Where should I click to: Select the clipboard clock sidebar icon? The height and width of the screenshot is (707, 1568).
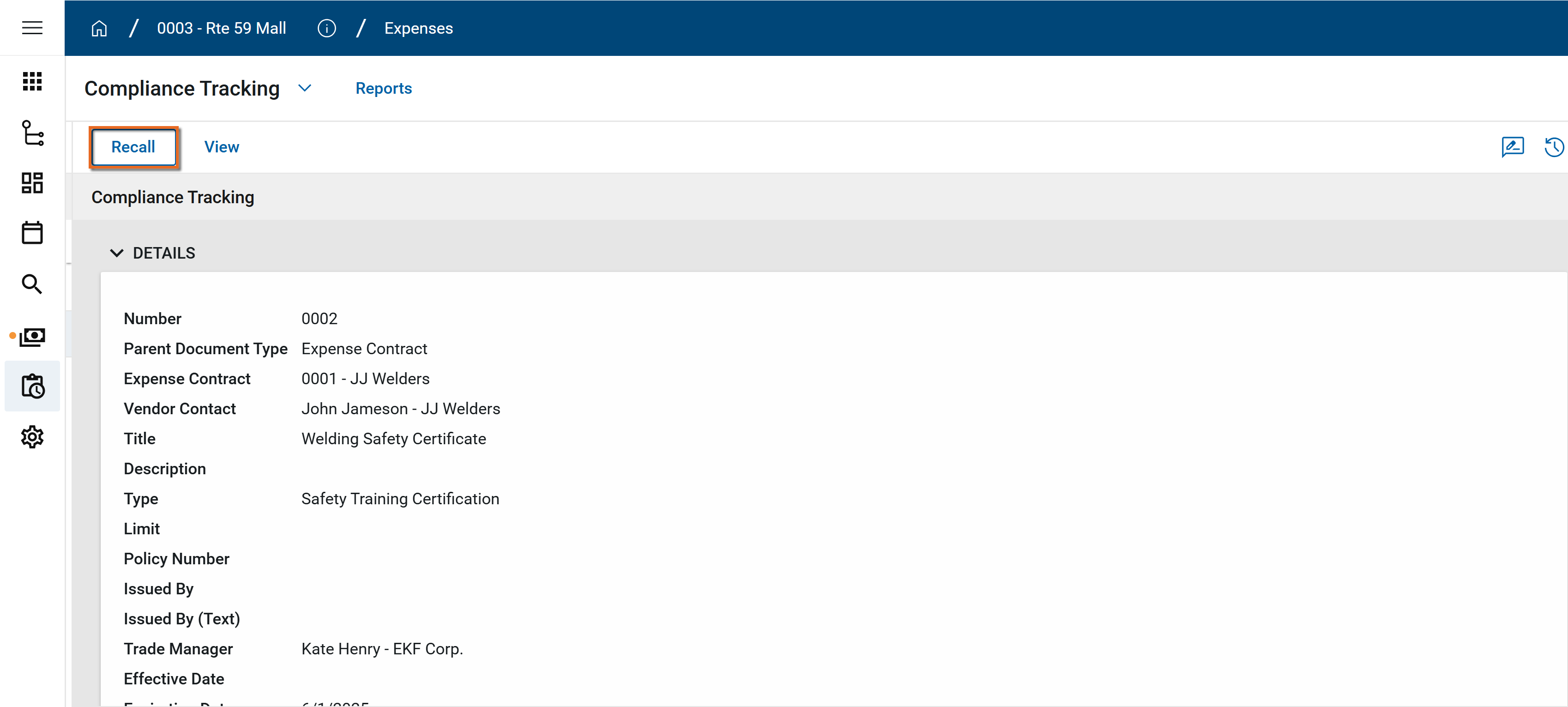click(x=32, y=386)
